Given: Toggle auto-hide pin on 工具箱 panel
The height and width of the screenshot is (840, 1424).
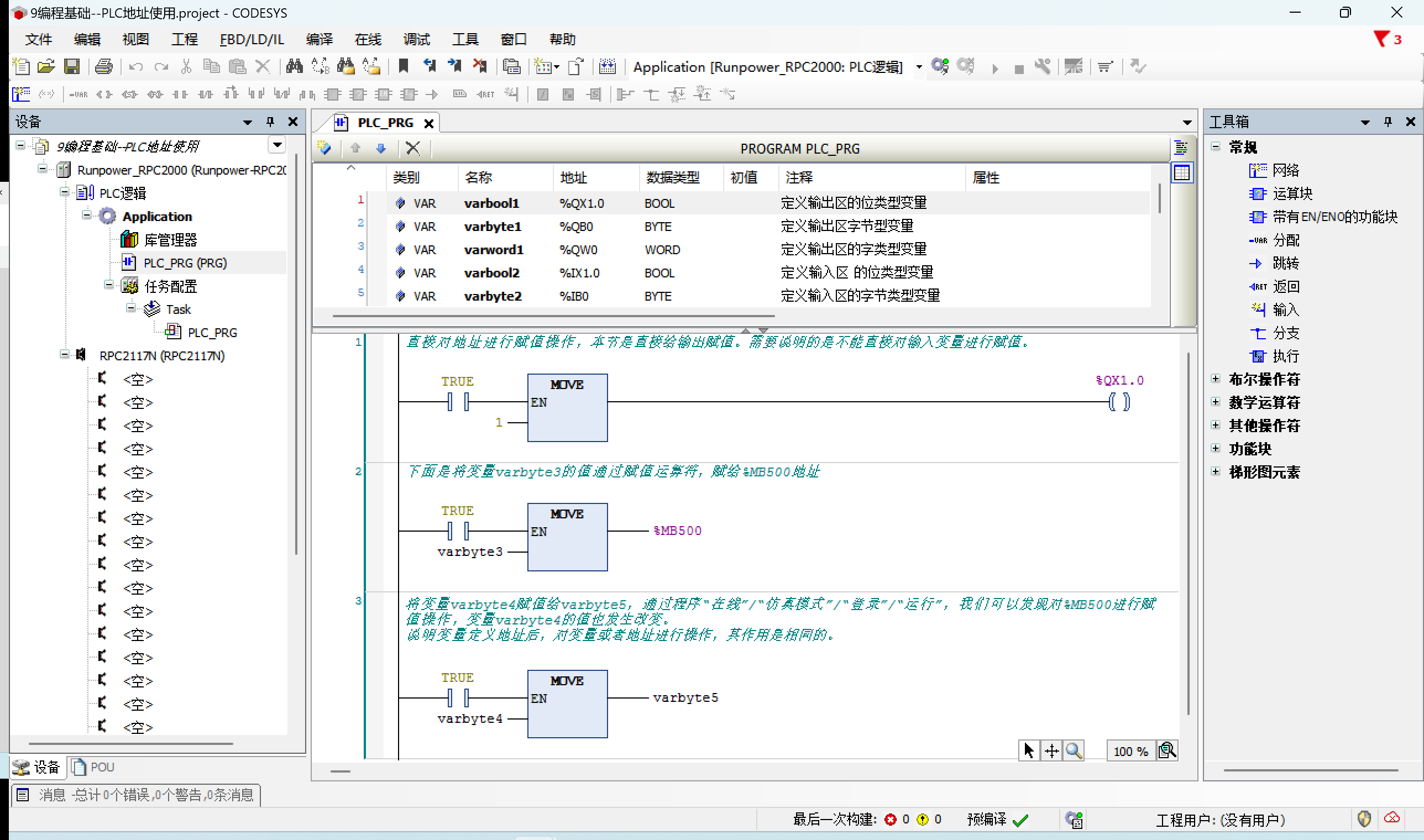Looking at the screenshot, I should tap(1388, 122).
